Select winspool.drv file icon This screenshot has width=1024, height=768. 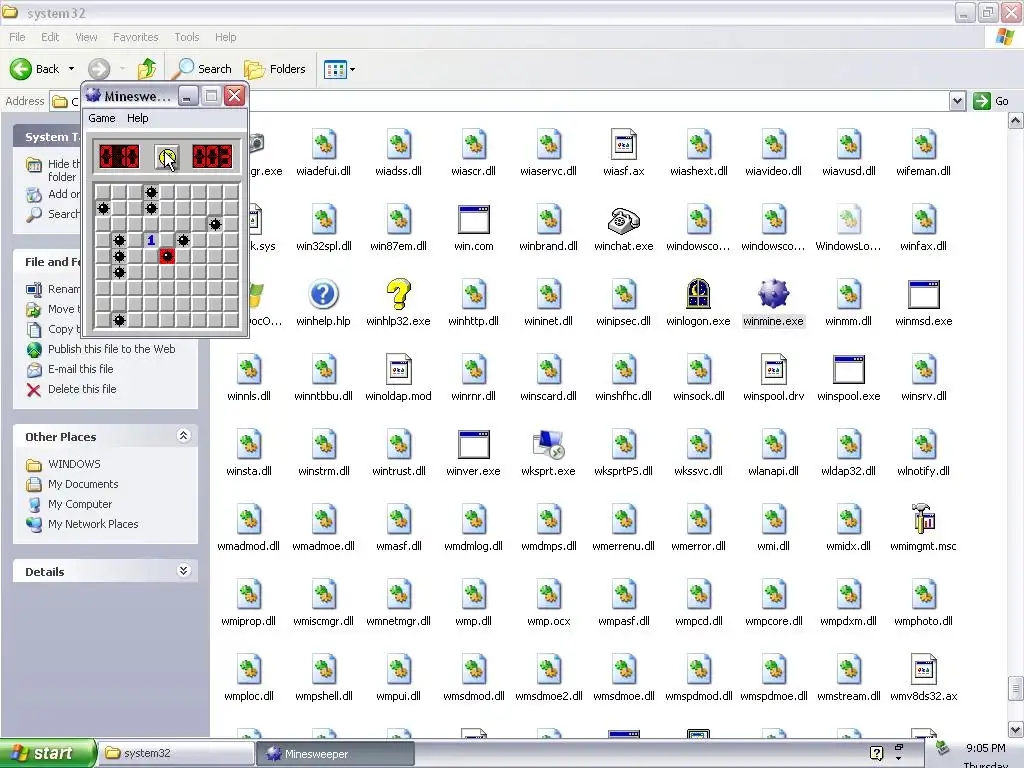coord(773,370)
